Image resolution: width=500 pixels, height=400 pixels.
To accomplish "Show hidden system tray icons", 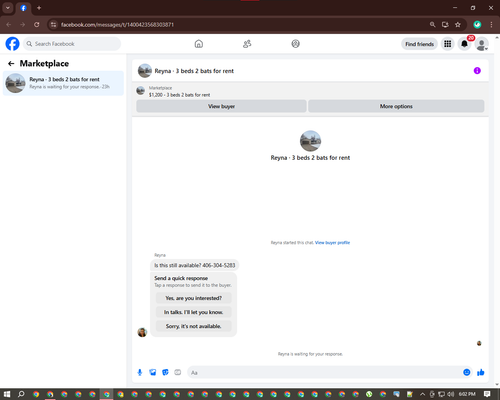I will point(422,394).
